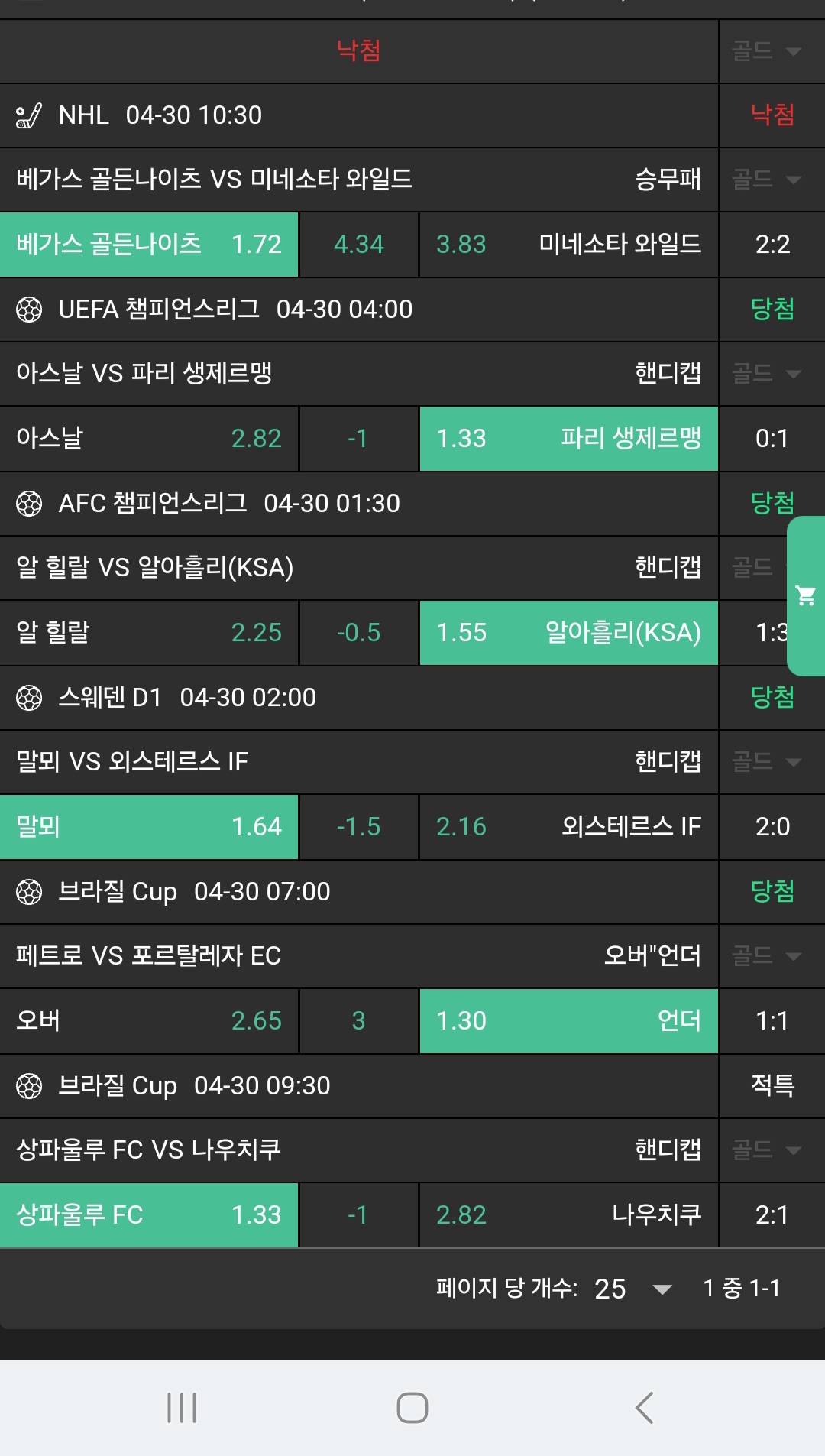
Task: Select the 알아흘리(KSA) 1.55 odds cell
Action: click(568, 633)
